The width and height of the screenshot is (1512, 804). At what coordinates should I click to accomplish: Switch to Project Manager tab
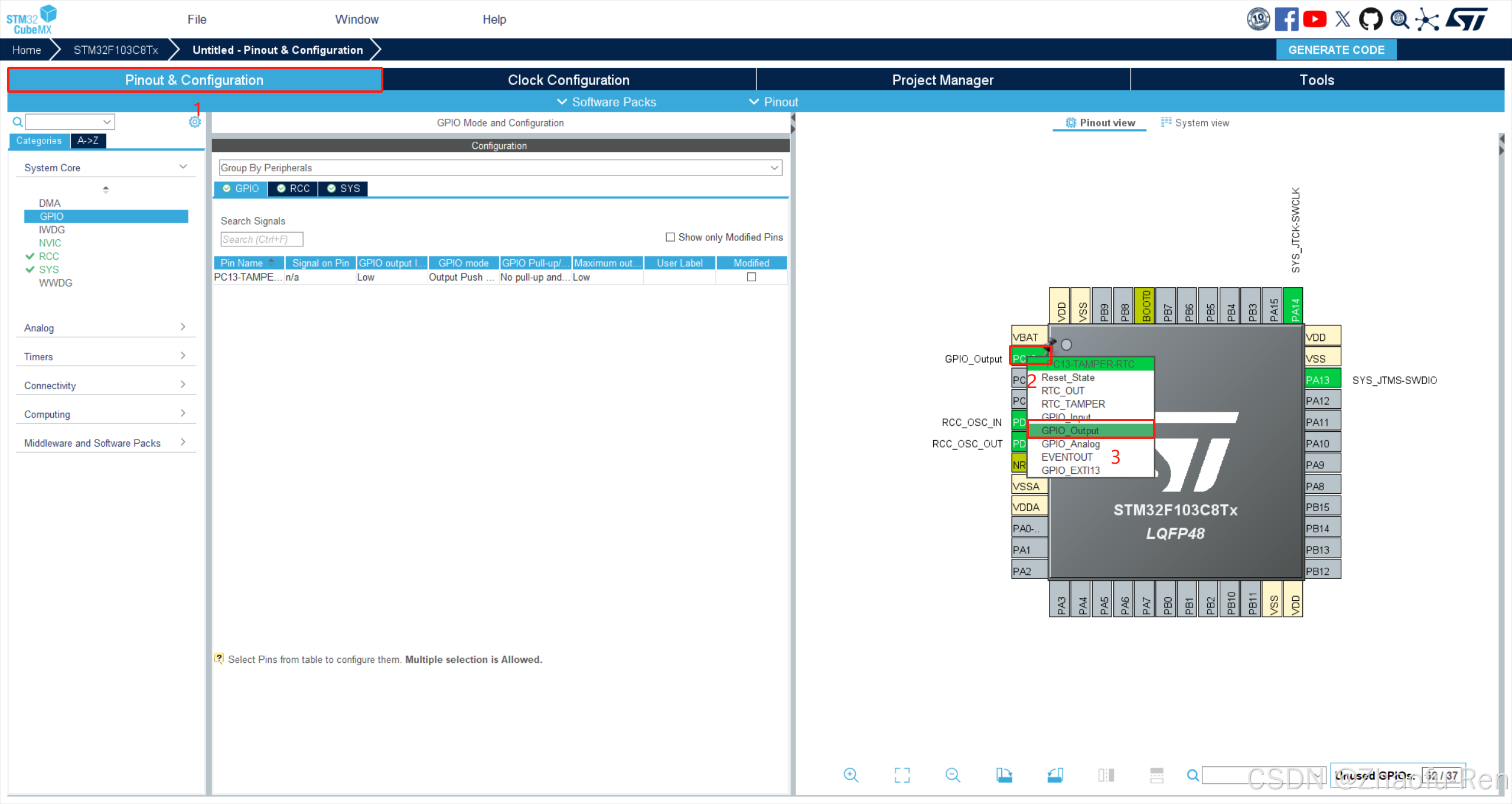[943, 80]
